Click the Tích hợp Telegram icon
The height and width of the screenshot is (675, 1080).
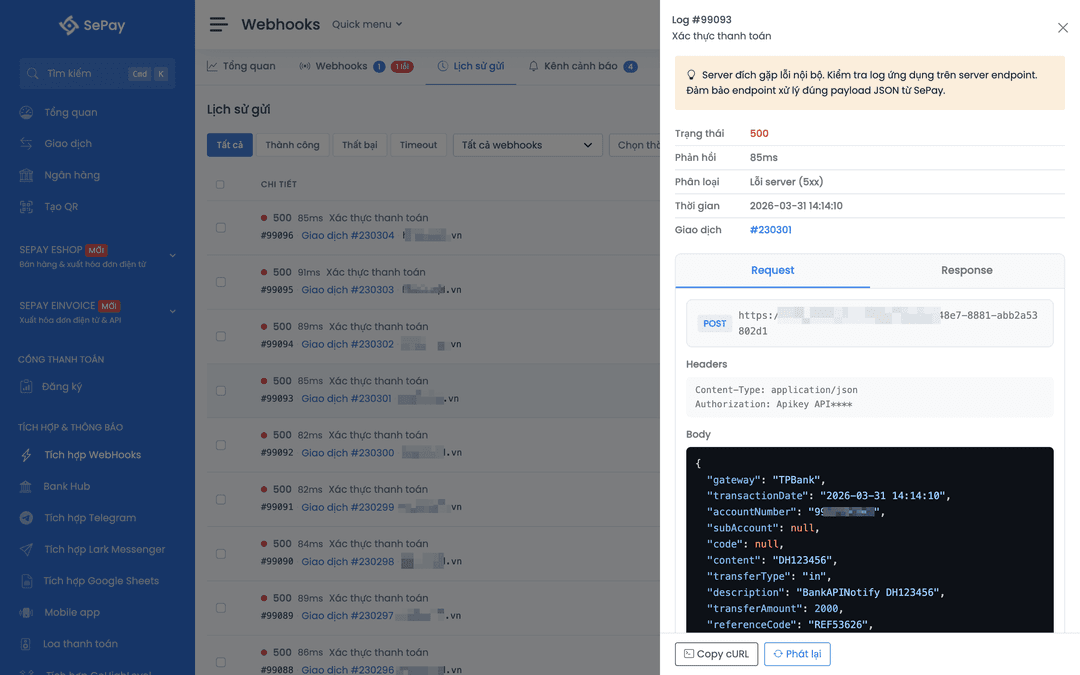pos(26,518)
